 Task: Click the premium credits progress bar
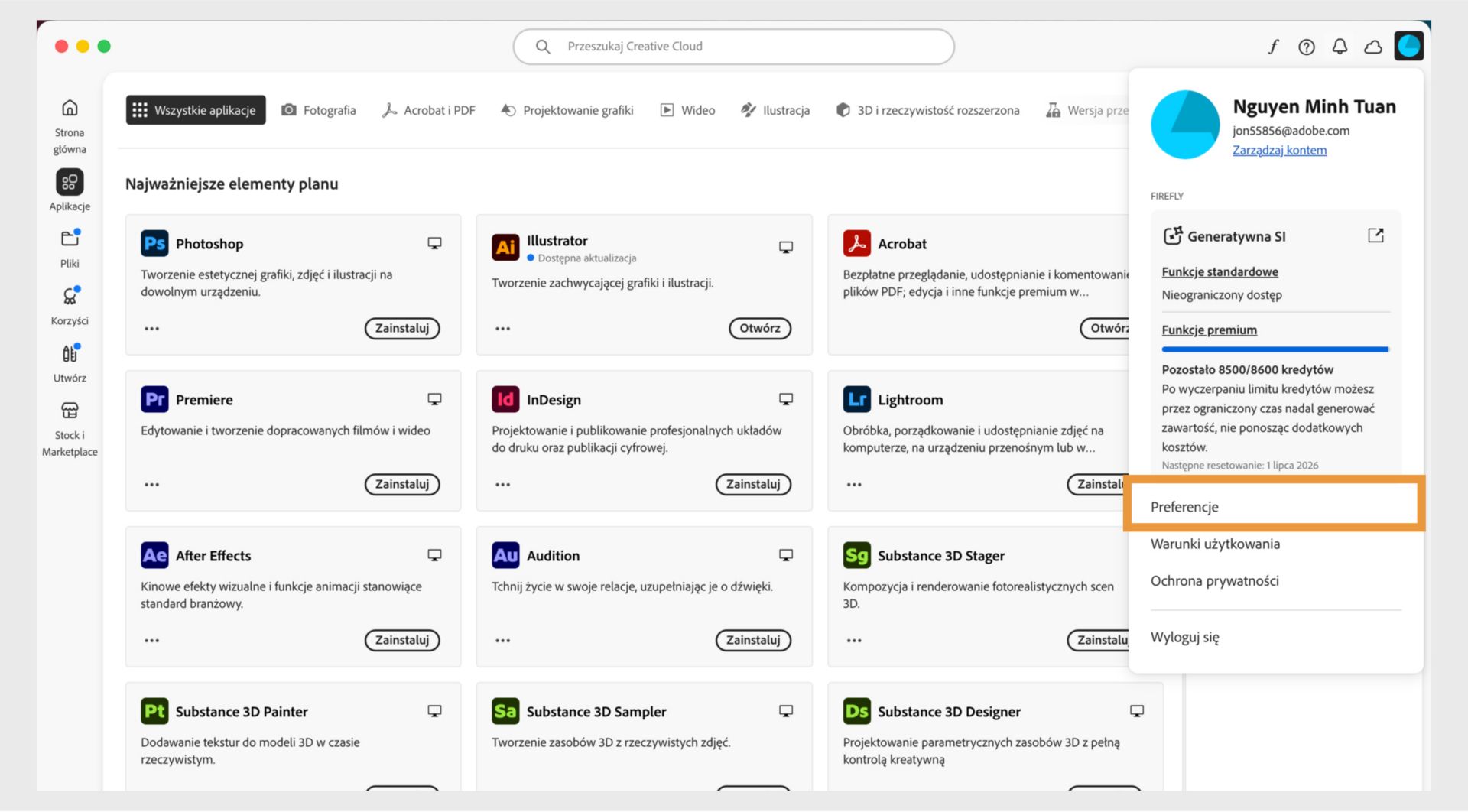click(1275, 349)
